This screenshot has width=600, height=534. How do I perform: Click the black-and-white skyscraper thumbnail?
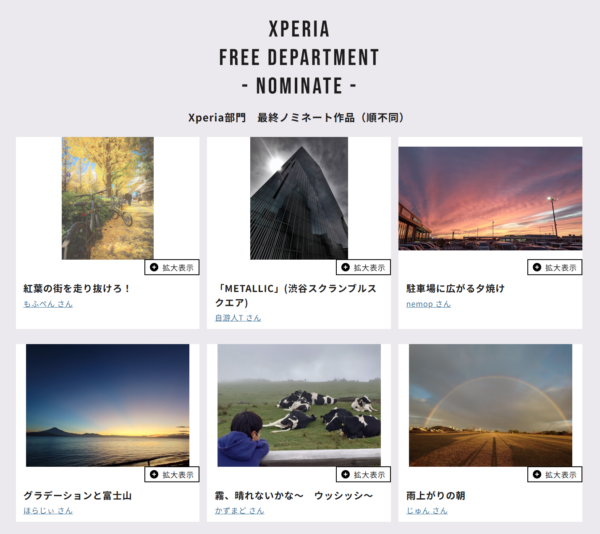[x=299, y=198]
